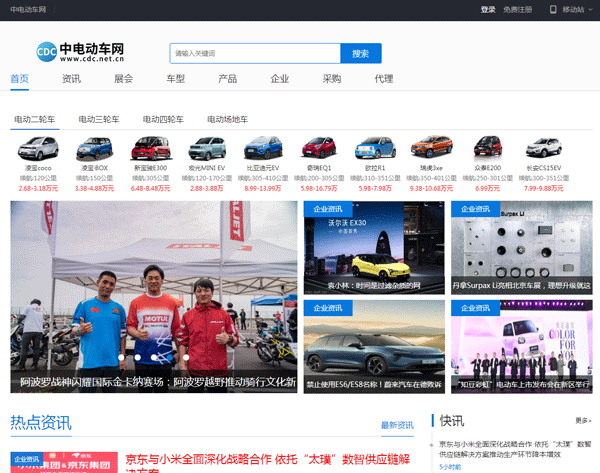This screenshot has height=473, width=600.
Task: Focus the keyword search input field
Action: pos(255,53)
